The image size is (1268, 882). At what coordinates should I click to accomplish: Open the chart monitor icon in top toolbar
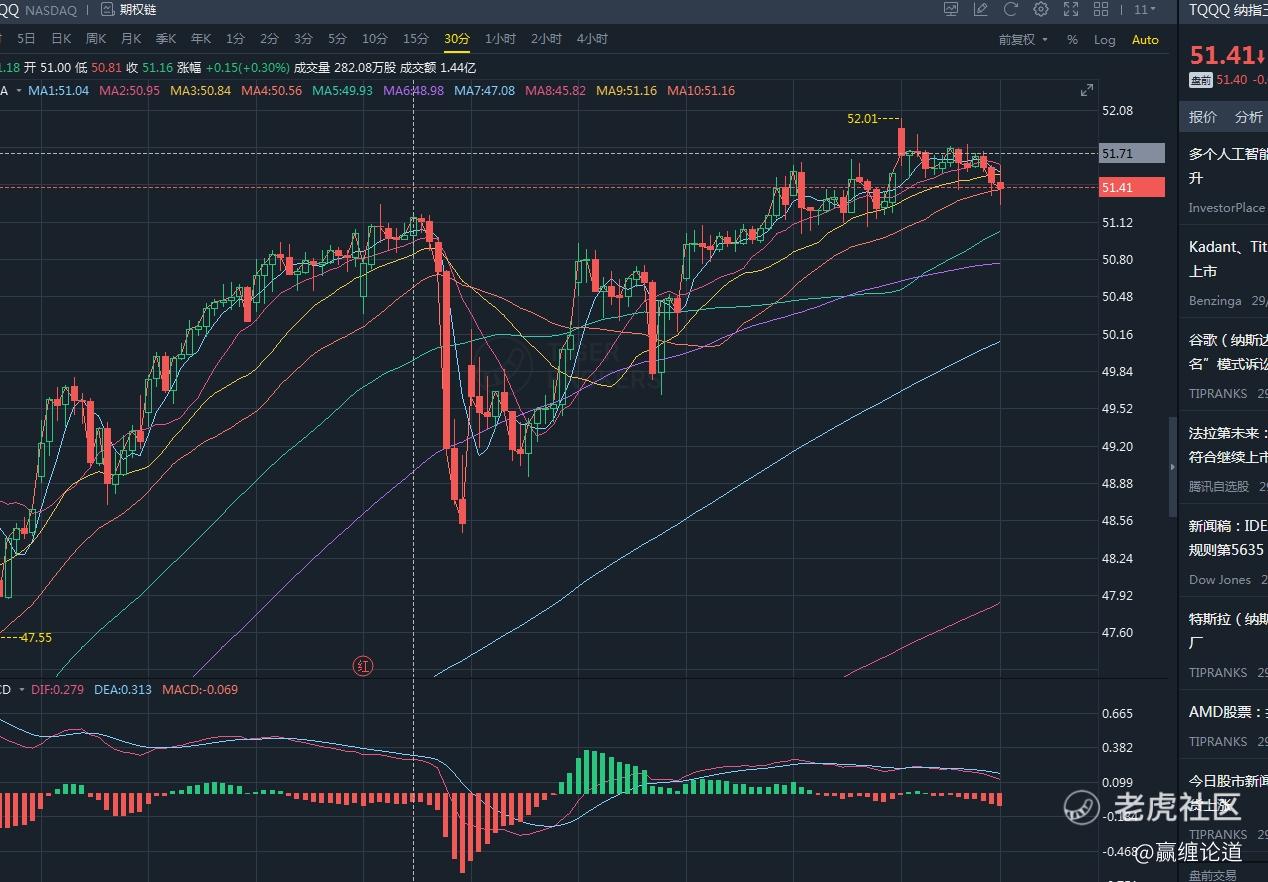(951, 10)
